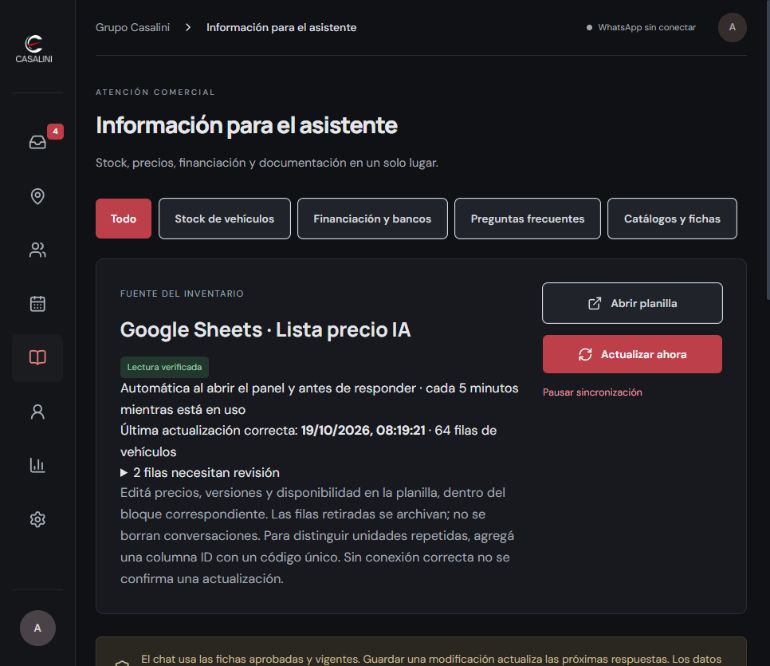Click the 19/10/2026, 08:19:21 timestamp
Viewport: 770px width, 666px height.
363,430
